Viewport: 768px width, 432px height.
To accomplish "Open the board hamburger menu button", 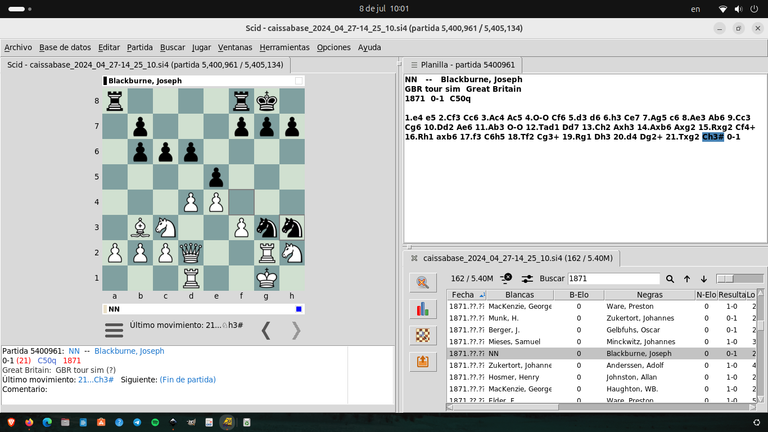I will [x=114, y=330].
